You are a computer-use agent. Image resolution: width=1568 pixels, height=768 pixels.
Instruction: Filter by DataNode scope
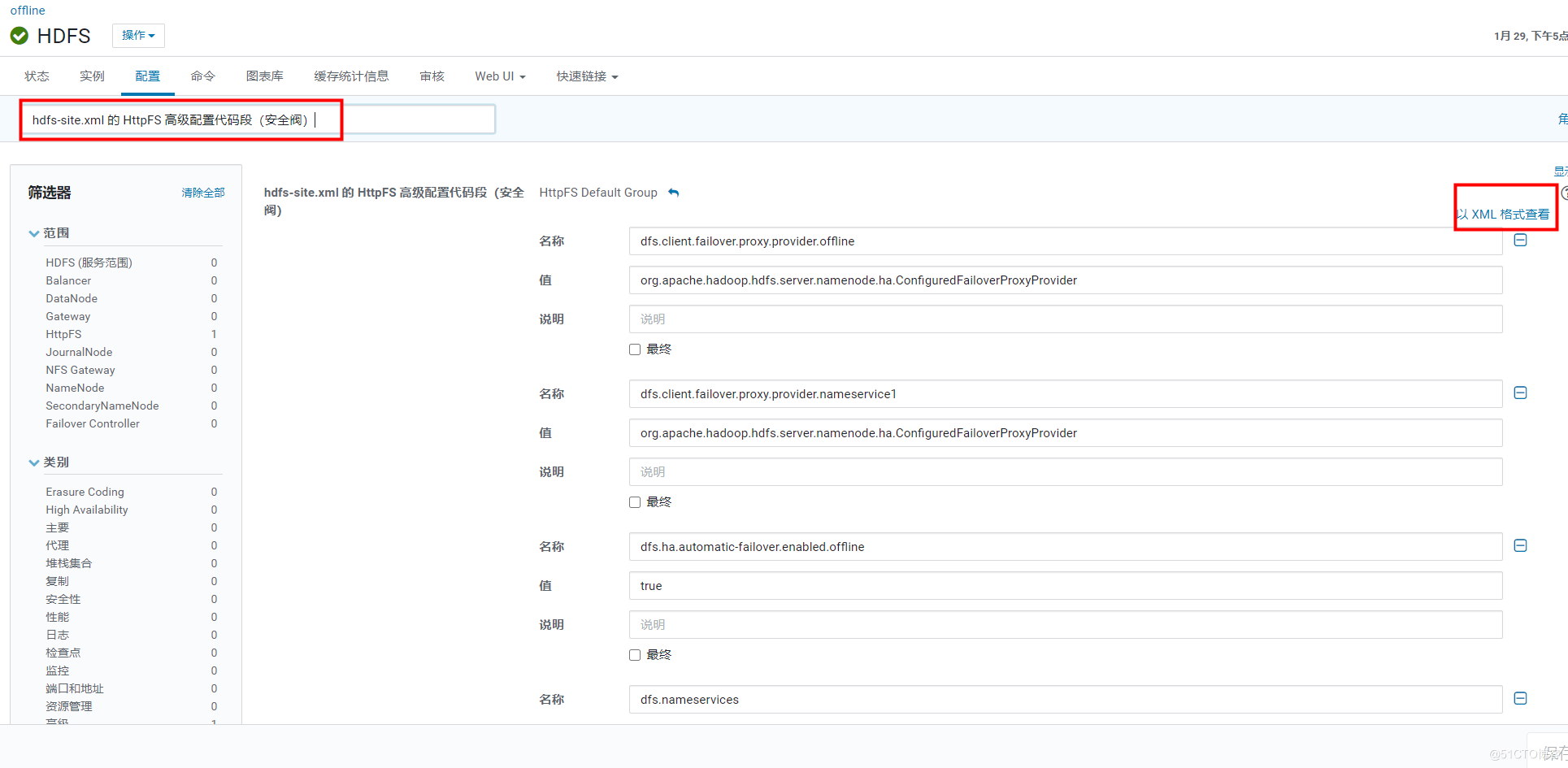(72, 298)
